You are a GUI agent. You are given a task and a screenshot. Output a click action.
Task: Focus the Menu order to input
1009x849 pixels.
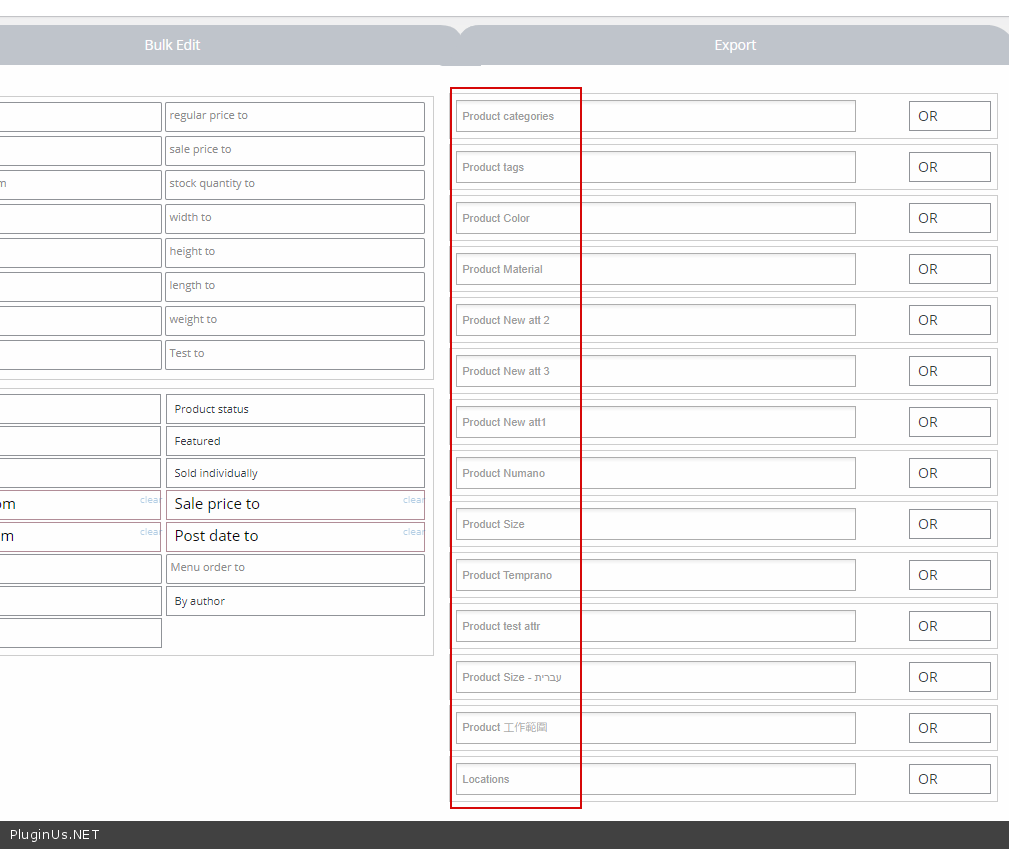294,568
